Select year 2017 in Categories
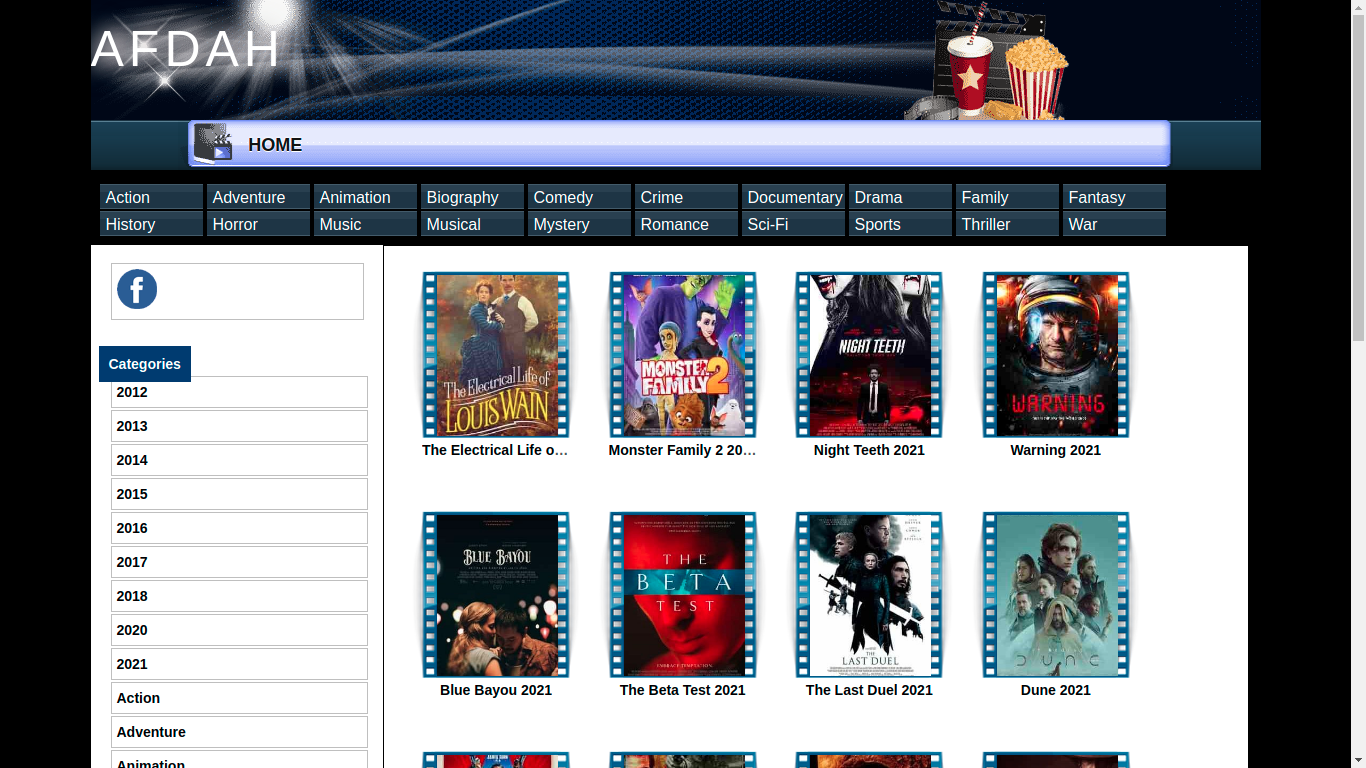The image size is (1366, 768). coord(239,562)
